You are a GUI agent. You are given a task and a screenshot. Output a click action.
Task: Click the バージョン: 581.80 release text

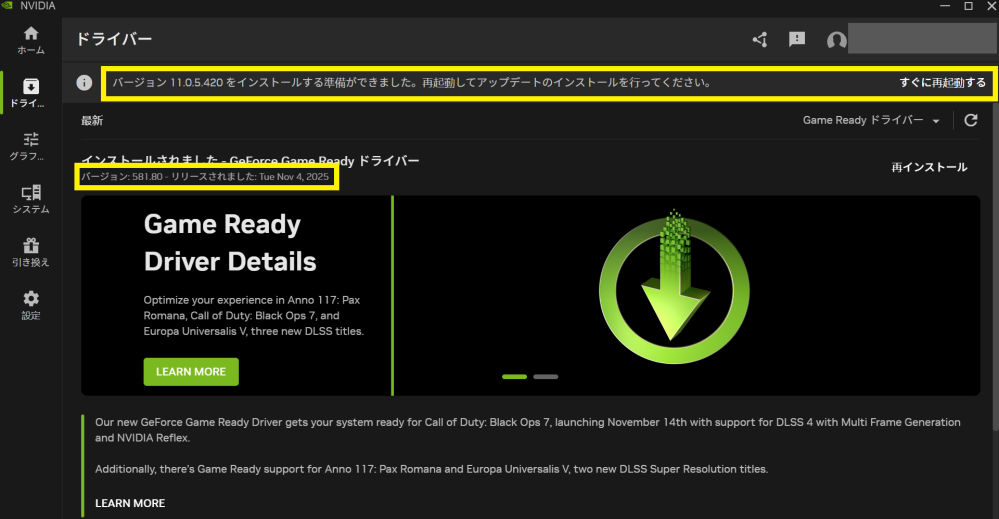click(205, 176)
